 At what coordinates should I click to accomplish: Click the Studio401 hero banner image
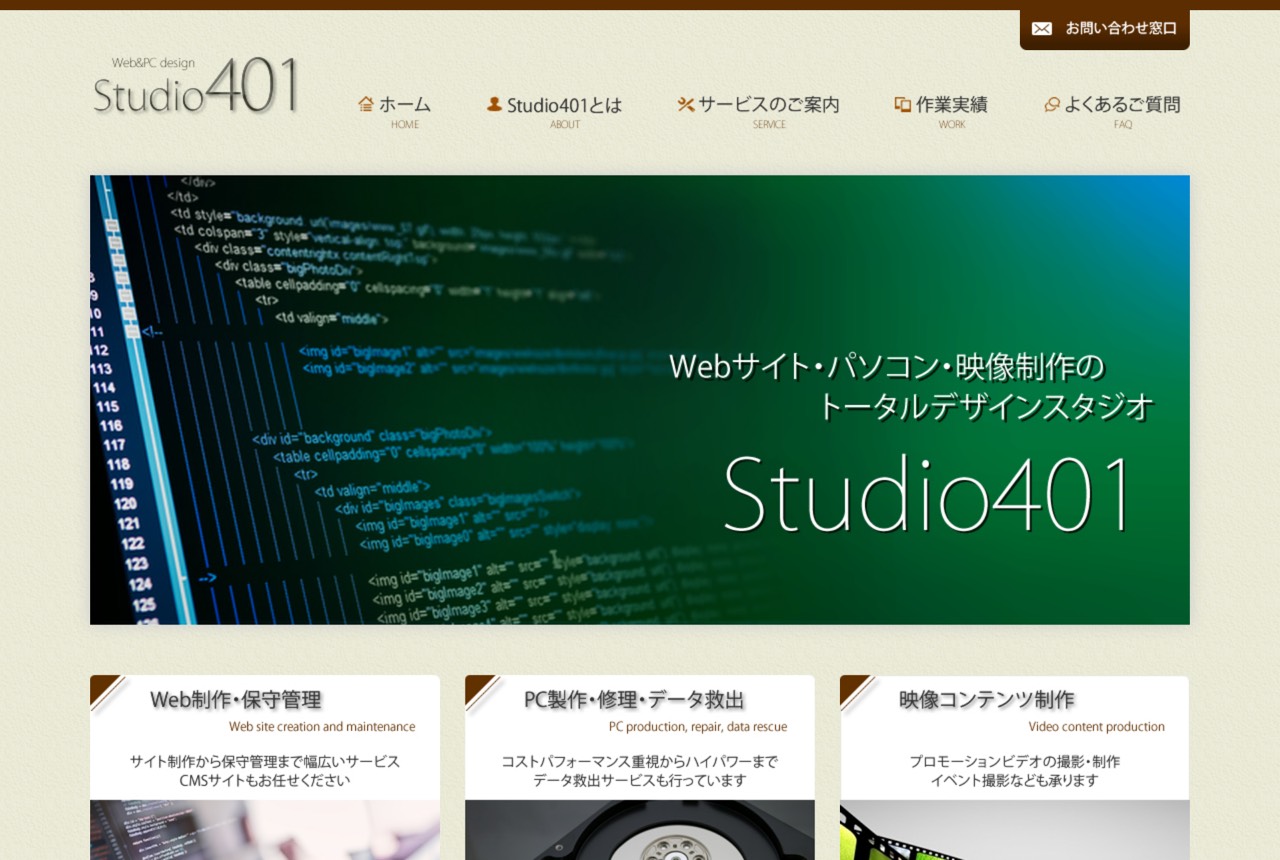(640, 400)
